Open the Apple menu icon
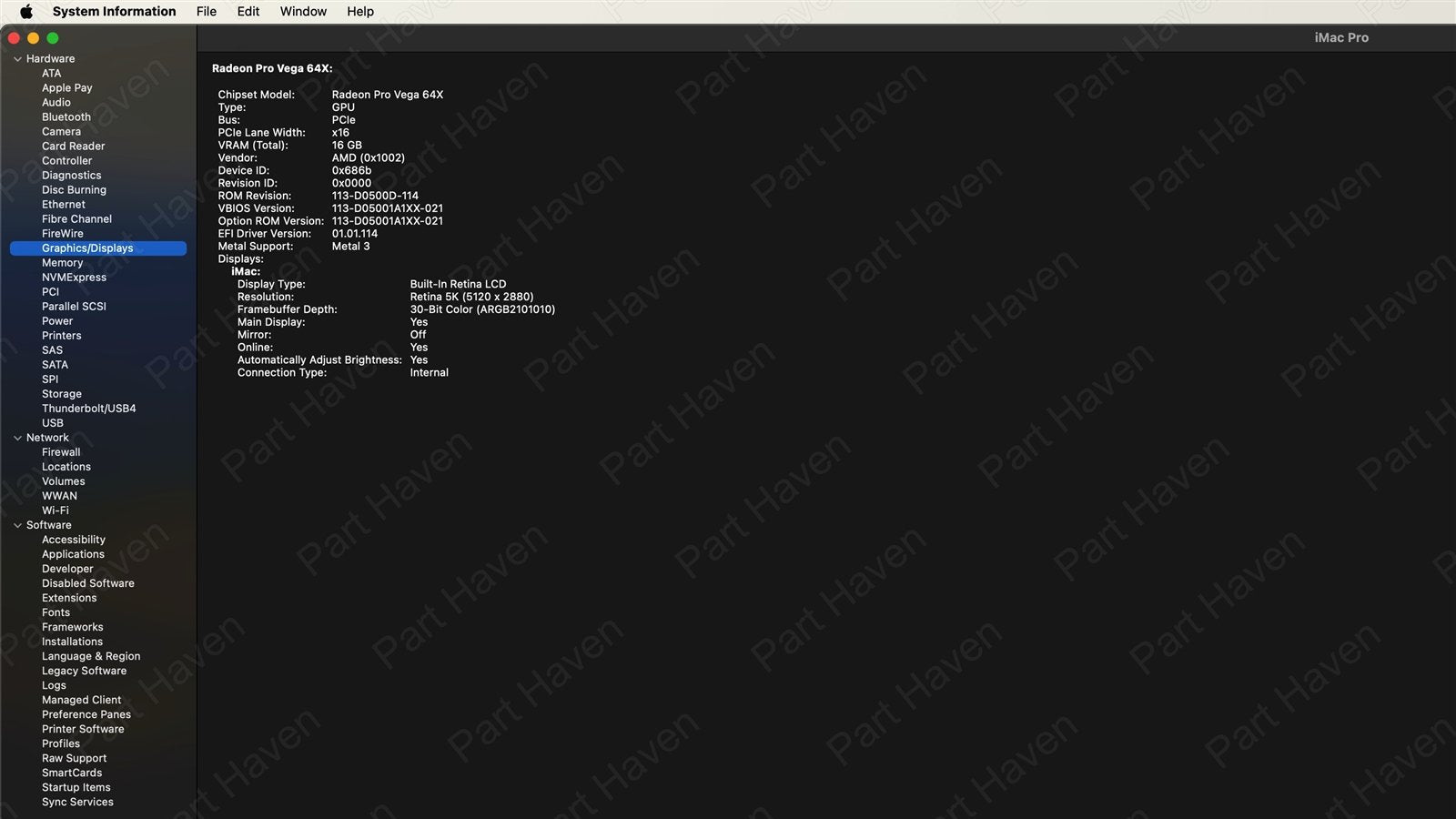 click(x=26, y=12)
